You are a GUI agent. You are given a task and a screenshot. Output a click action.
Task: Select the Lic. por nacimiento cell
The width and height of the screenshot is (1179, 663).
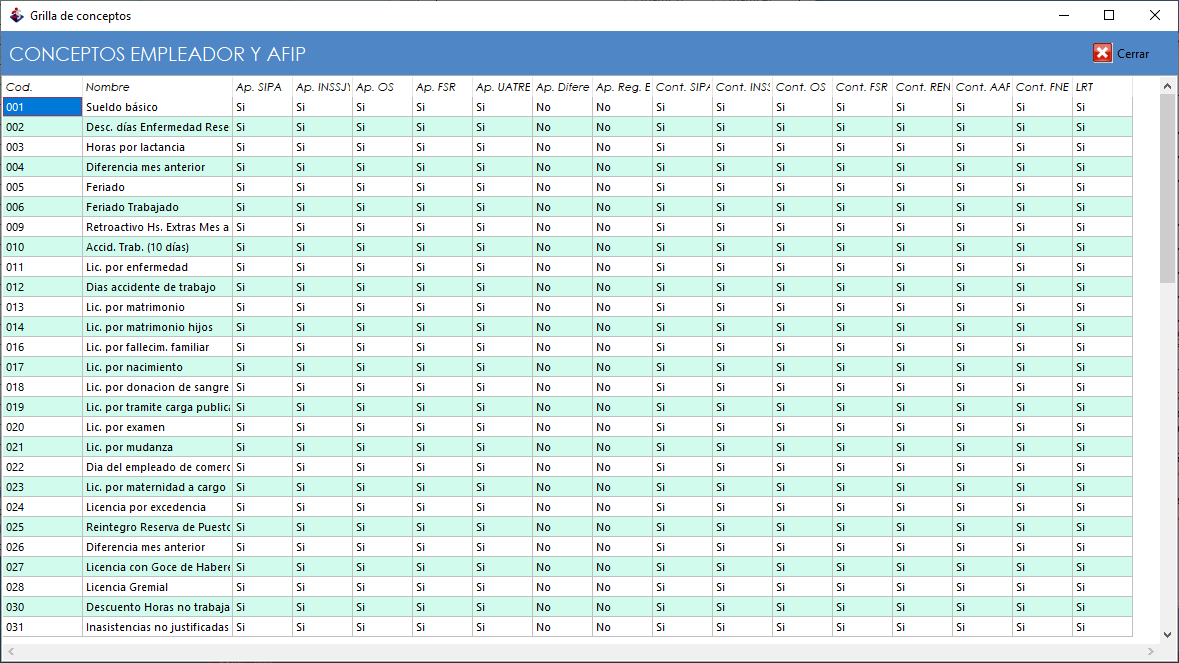157,368
